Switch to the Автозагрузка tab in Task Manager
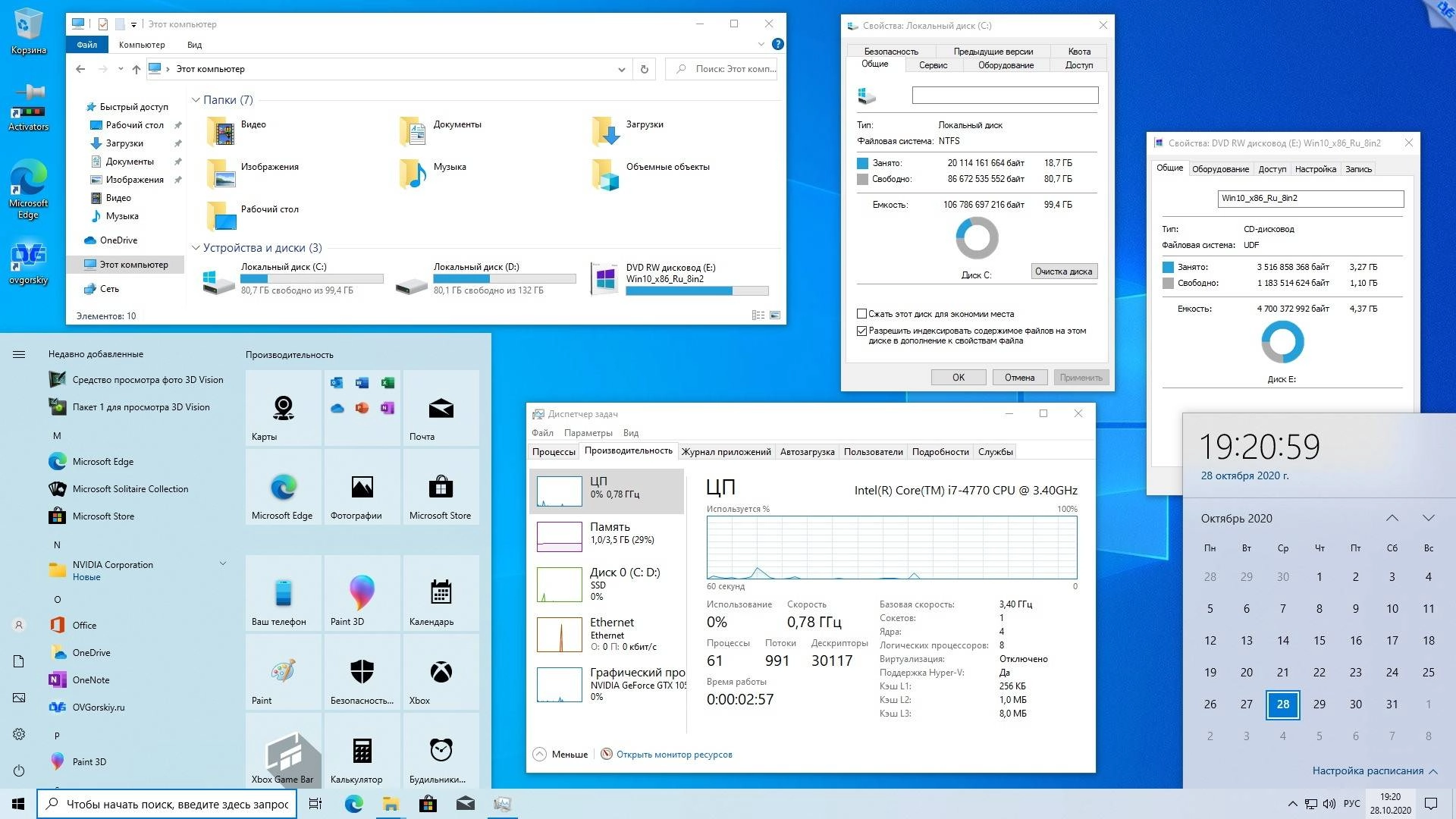This screenshot has height=819, width=1456. tap(807, 451)
